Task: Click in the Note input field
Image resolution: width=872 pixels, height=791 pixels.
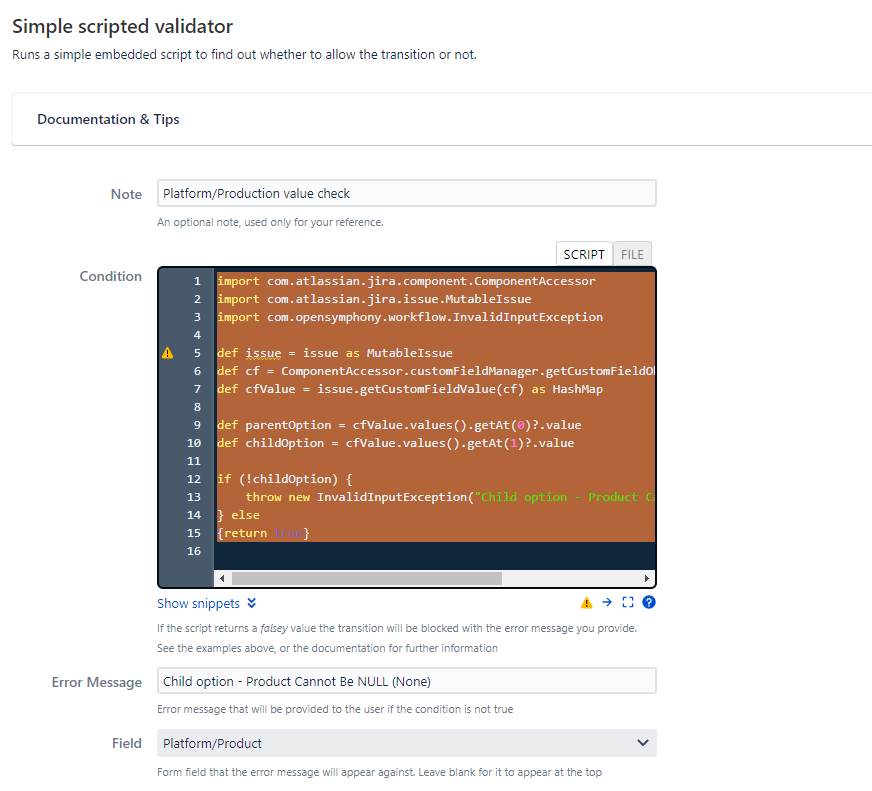Action: click(407, 194)
